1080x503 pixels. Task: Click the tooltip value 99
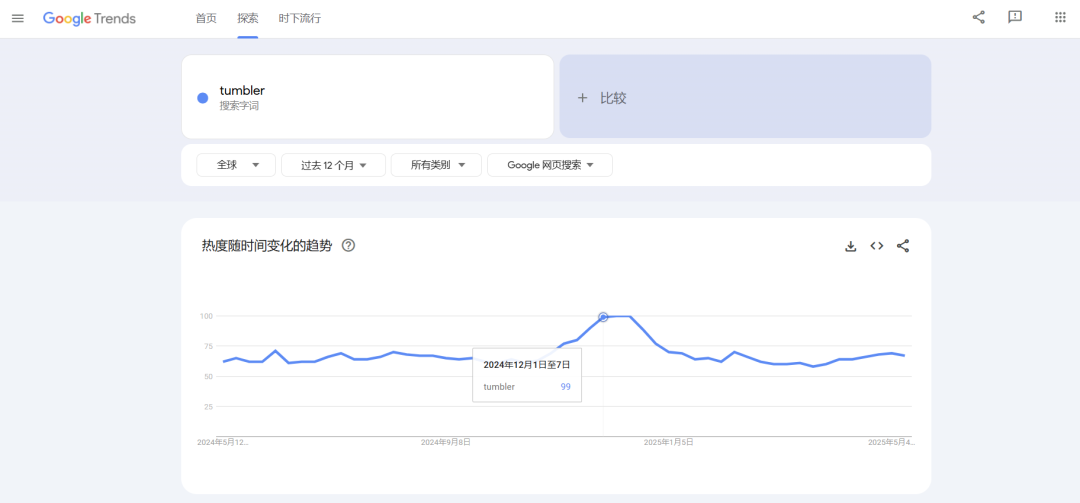pyautogui.click(x=565, y=387)
